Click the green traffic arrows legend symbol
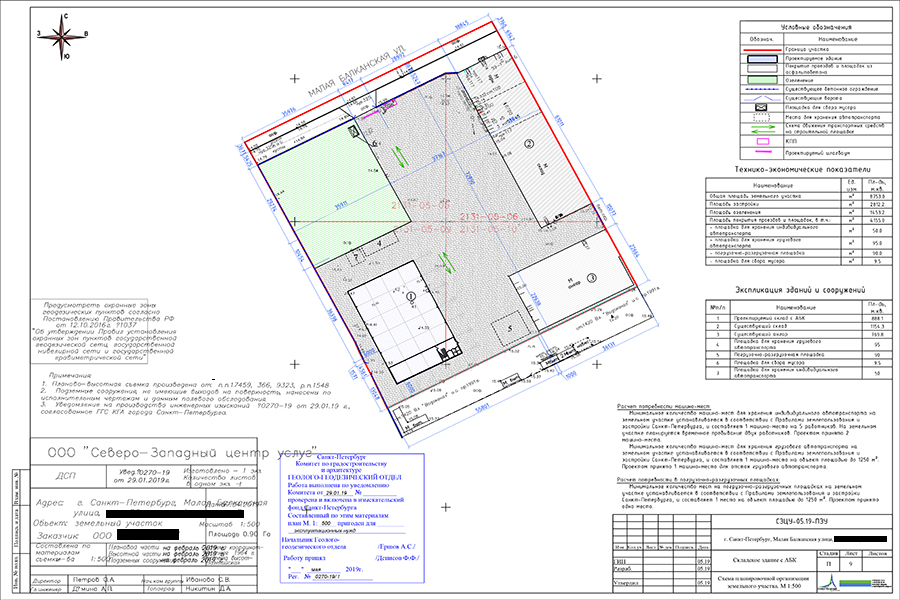Screen dimensions: 900x600 [x=761, y=131]
